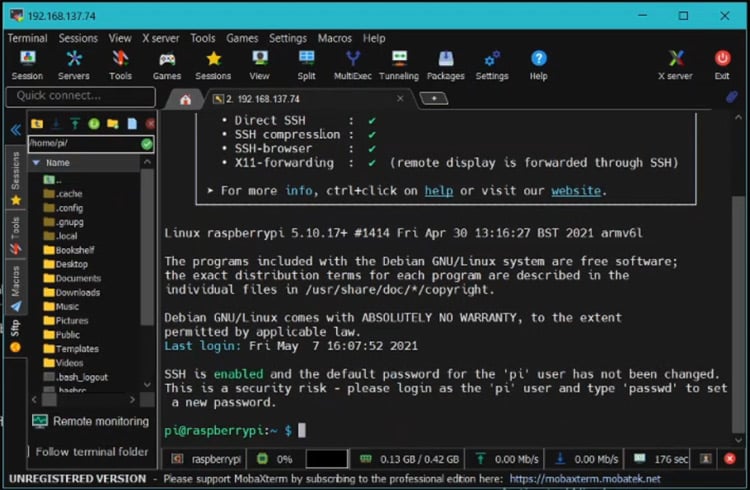The height and width of the screenshot is (490, 750).
Task: Open the Tunneling tool in toolbar
Action: [x=398, y=64]
